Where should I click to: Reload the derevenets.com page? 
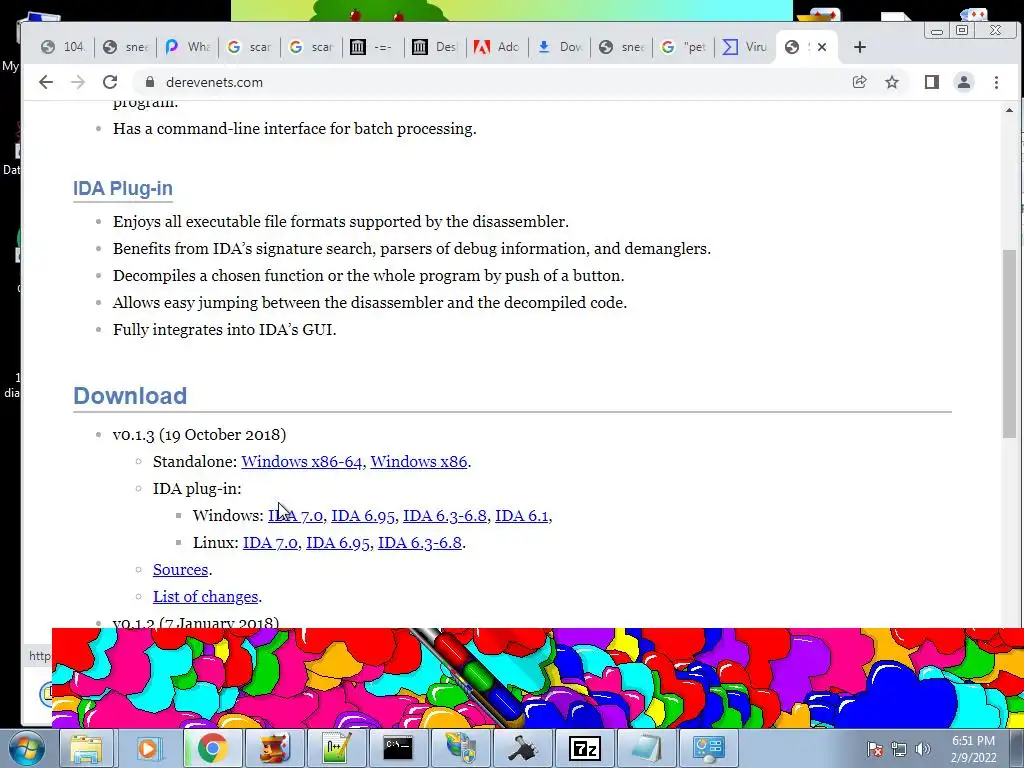[x=110, y=82]
